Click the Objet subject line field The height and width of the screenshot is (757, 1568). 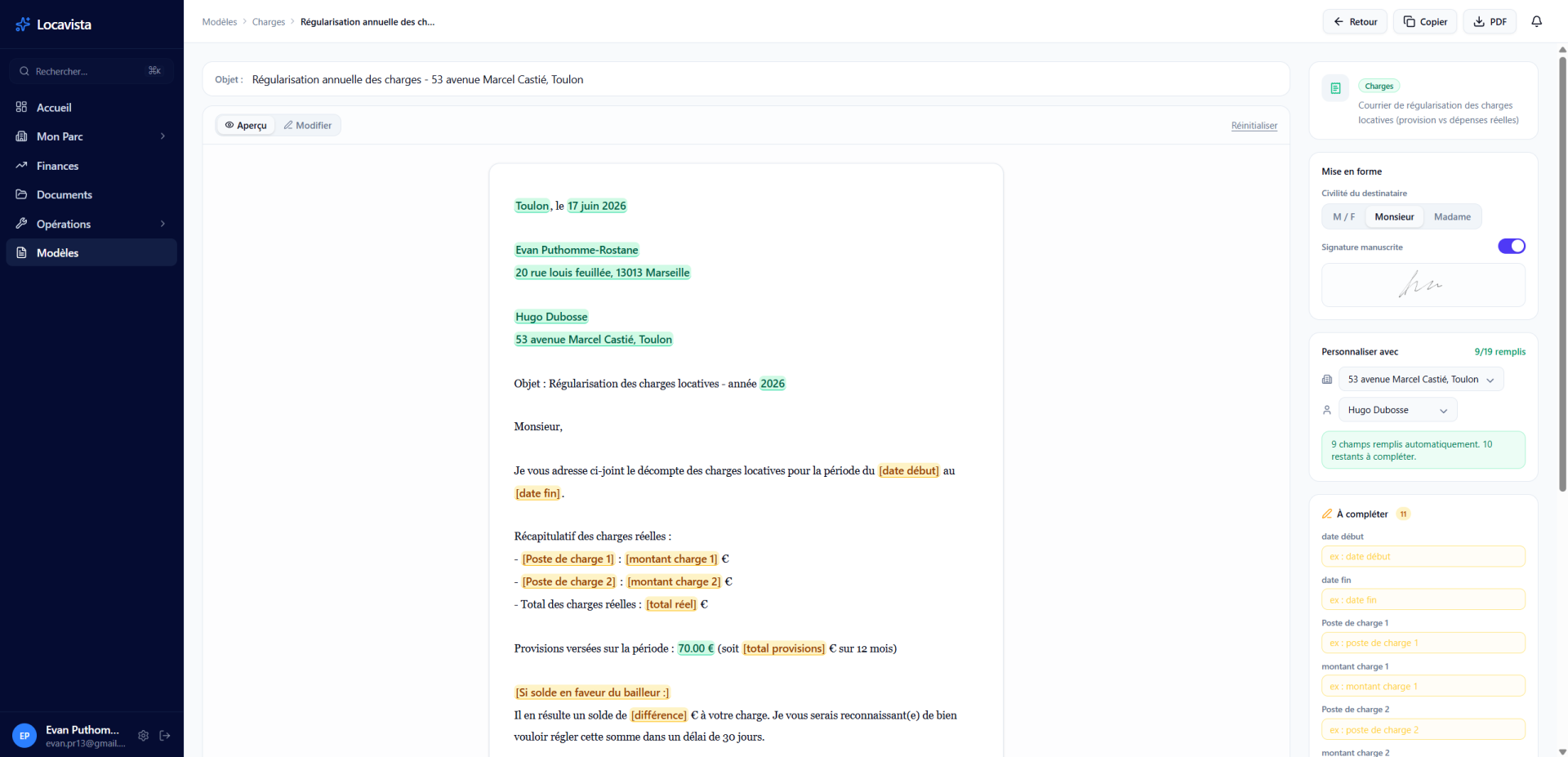(x=746, y=79)
